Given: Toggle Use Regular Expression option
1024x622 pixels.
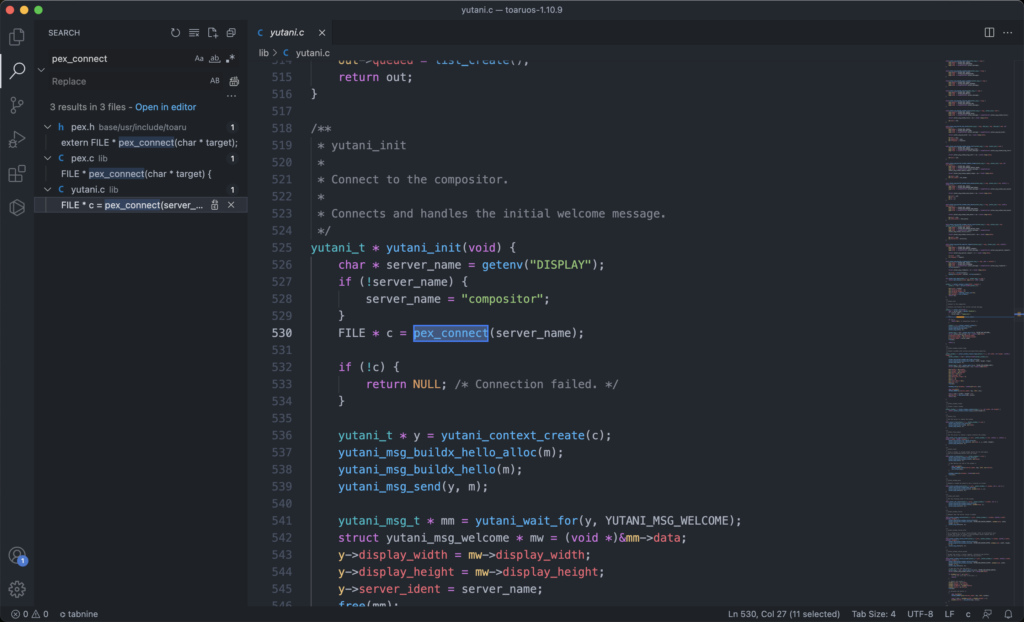Looking at the screenshot, I should pyautogui.click(x=231, y=59).
